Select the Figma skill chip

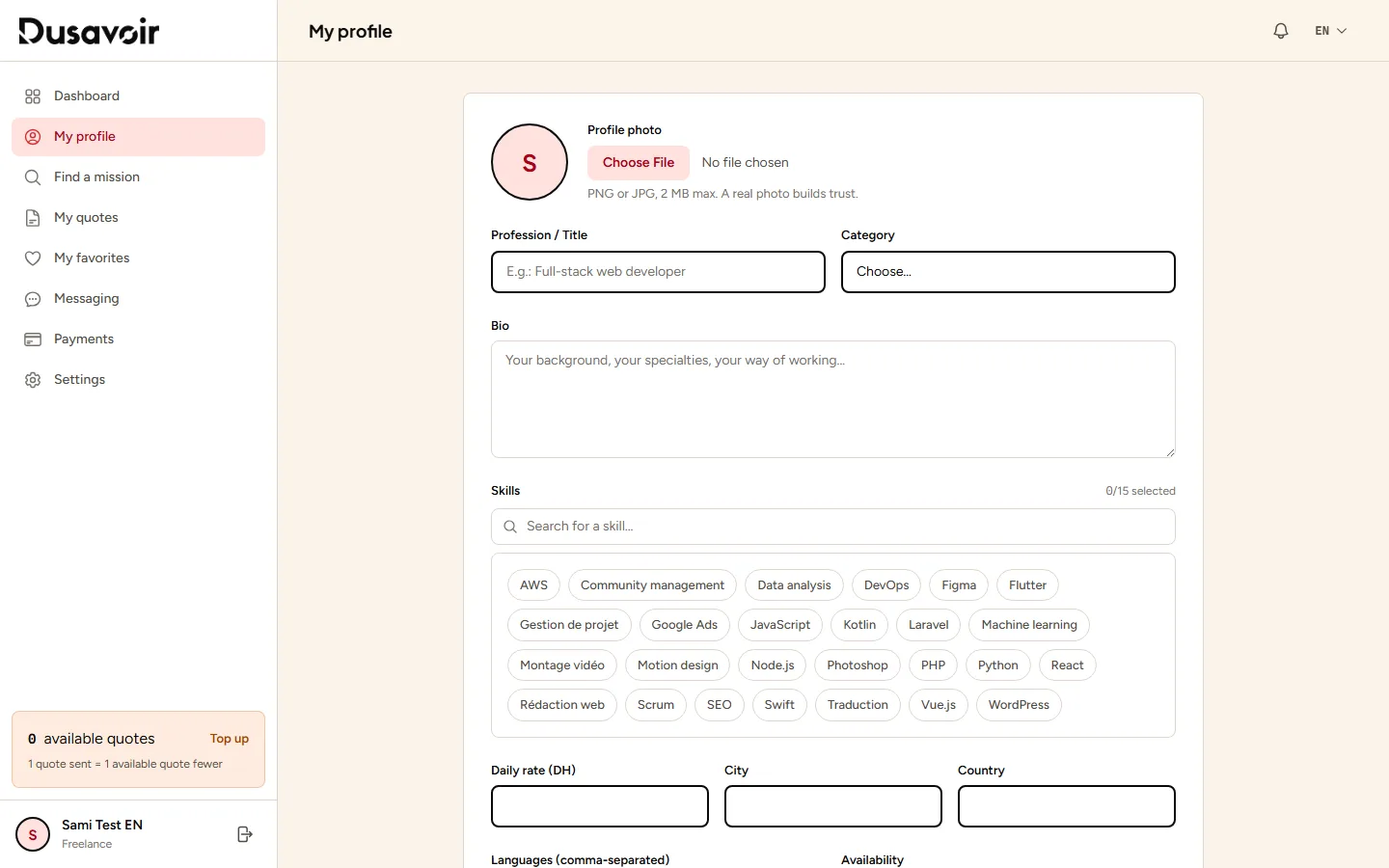tap(959, 585)
